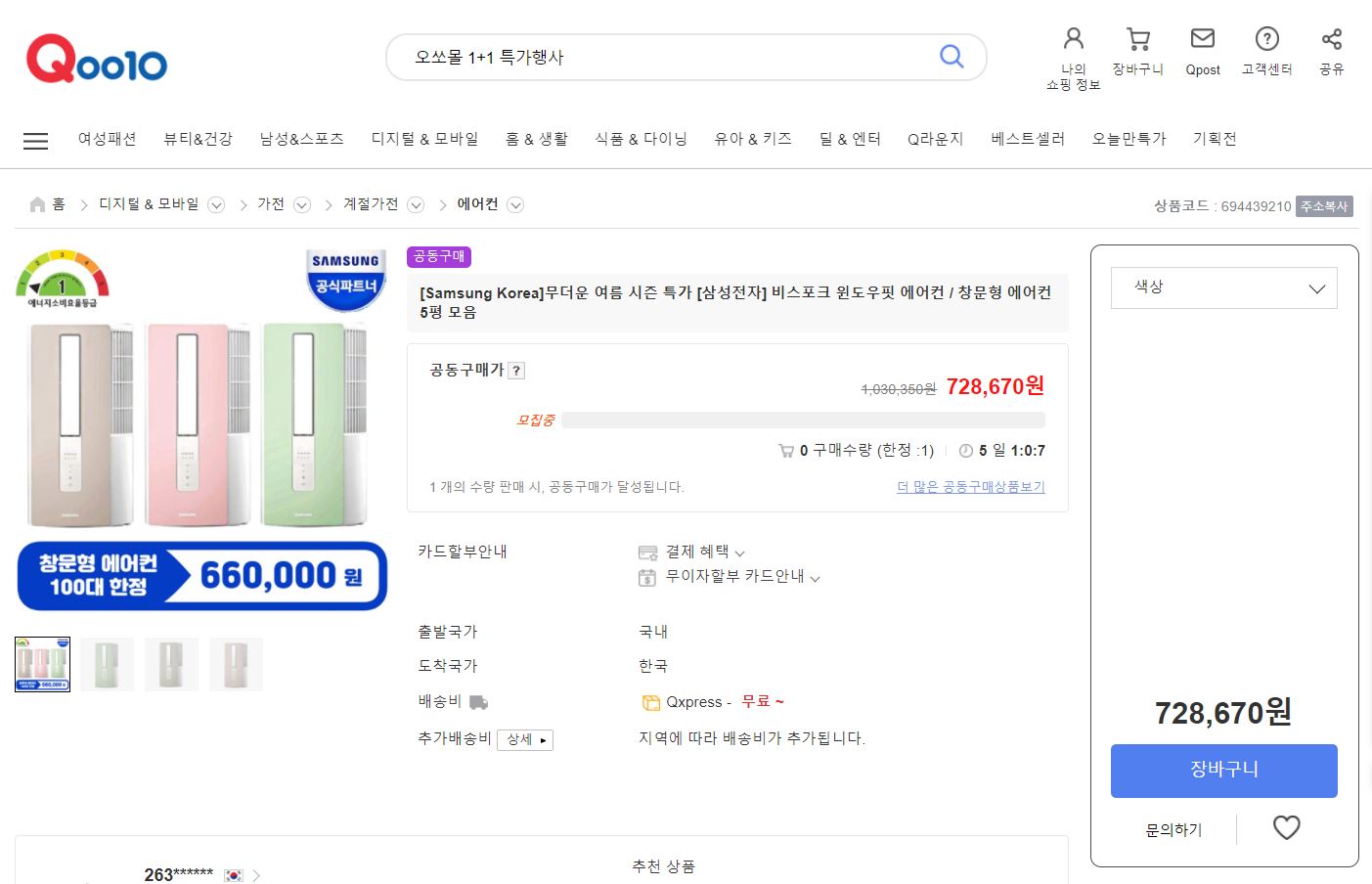Open the hamburger category menu

tap(35, 141)
